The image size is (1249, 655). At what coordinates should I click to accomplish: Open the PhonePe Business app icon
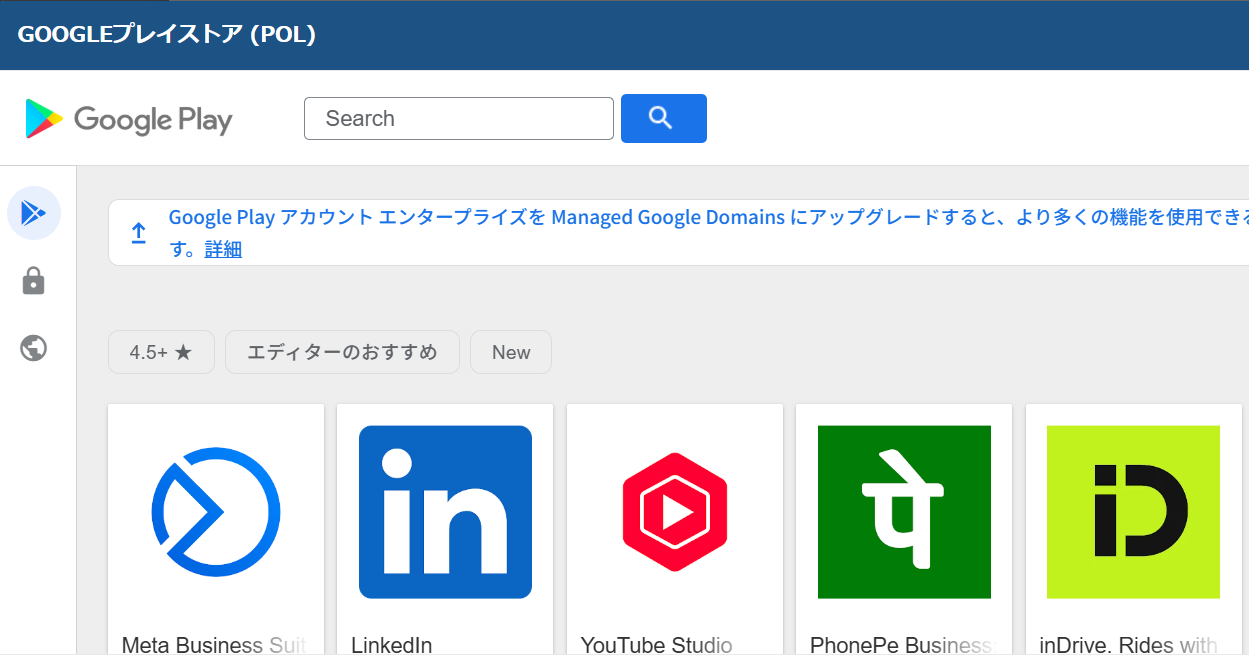click(904, 512)
